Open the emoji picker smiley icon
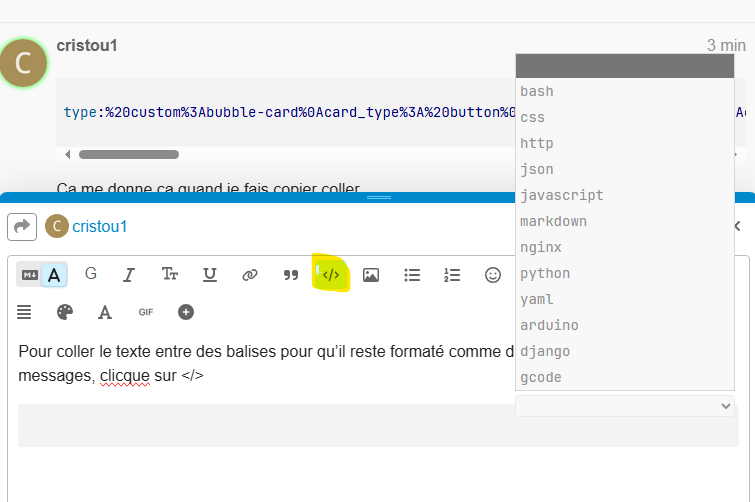 point(493,274)
